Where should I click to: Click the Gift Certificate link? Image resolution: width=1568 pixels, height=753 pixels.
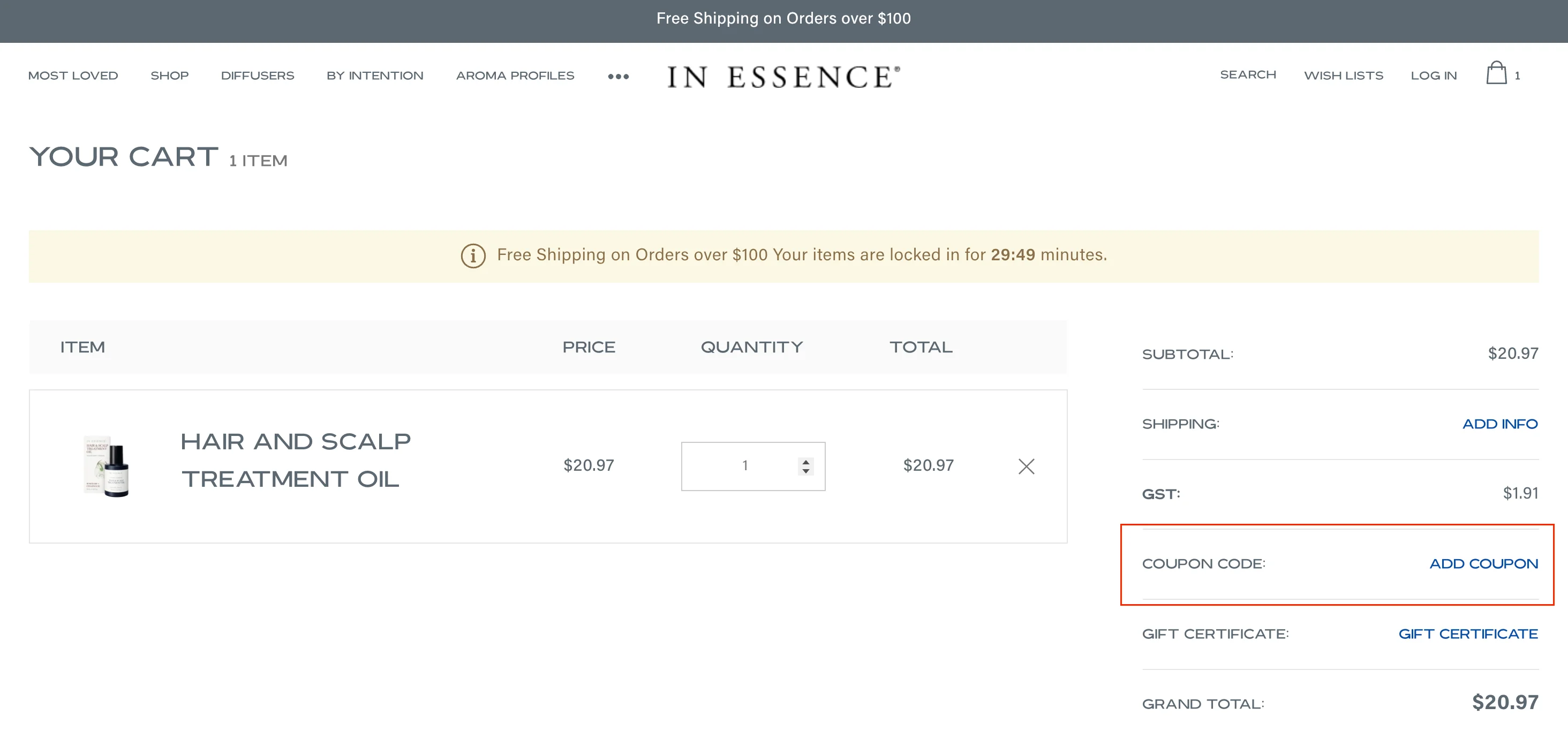[1467, 634]
